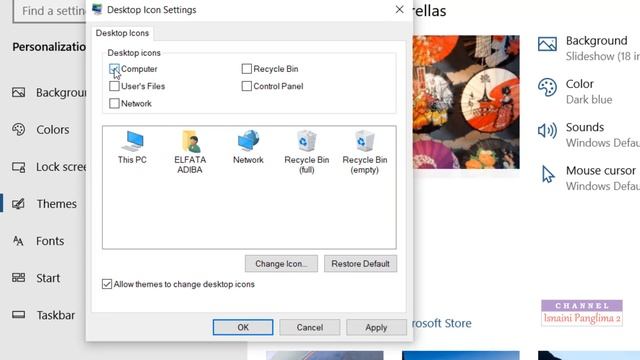Click the Restore Default button
The width and height of the screenshot is (640, 360).
coord(360,264)
